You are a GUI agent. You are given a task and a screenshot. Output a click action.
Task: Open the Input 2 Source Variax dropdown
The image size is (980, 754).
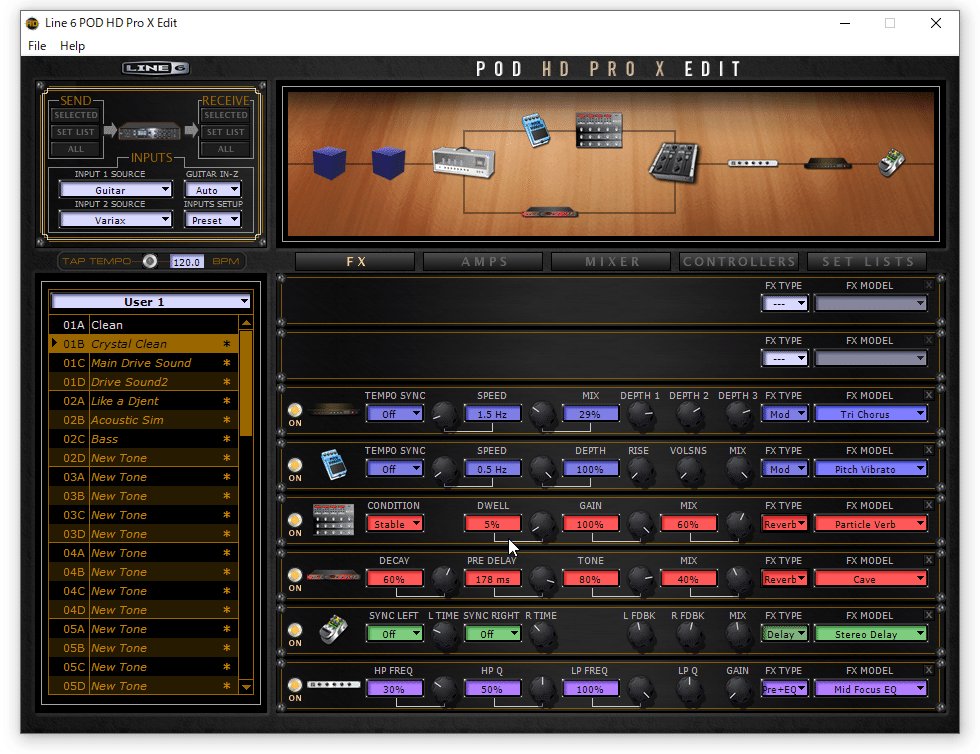(x=116, y=219)
